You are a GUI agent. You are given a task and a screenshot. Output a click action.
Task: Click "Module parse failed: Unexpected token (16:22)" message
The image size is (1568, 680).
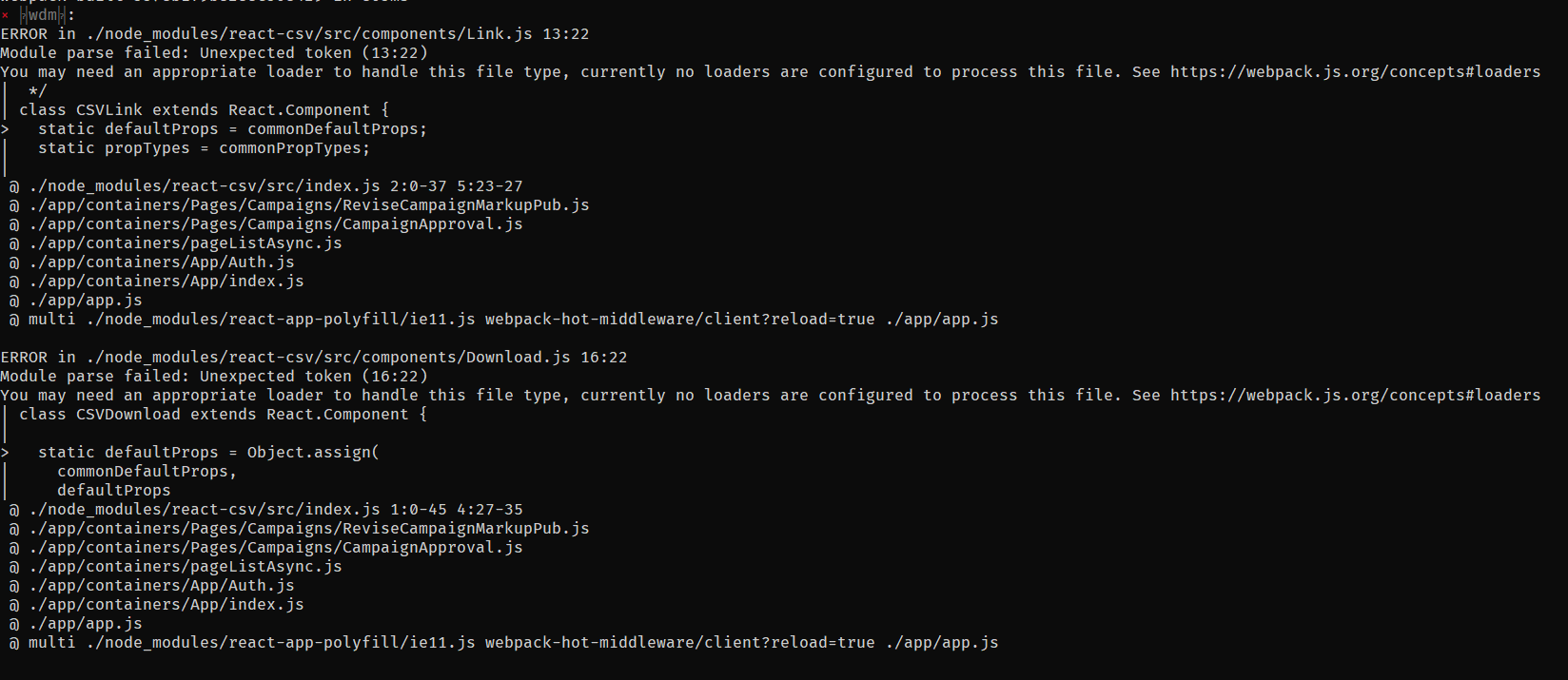click(214, 377)
